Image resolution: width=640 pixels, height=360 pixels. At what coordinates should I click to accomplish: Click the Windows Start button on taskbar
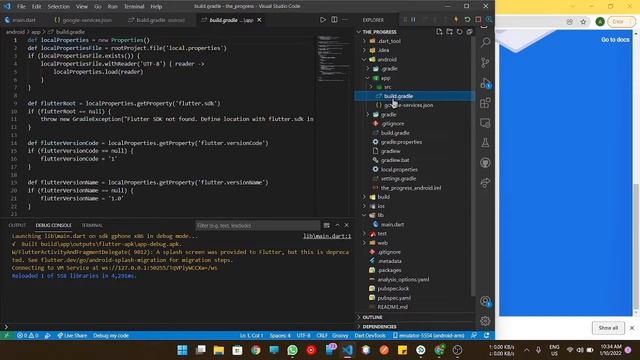click(x=182, y=350)
